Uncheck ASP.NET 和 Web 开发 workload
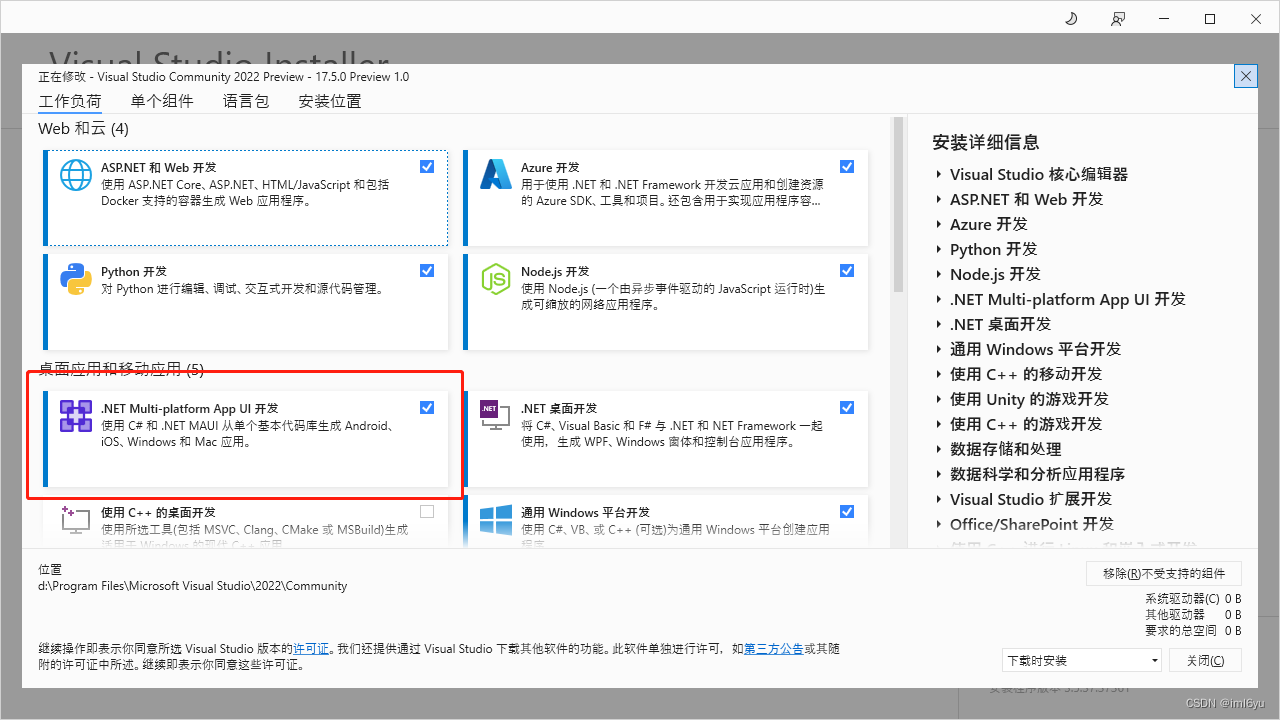Image resolution: width=1280 pixels, height=720 pixels. [427, 166]
